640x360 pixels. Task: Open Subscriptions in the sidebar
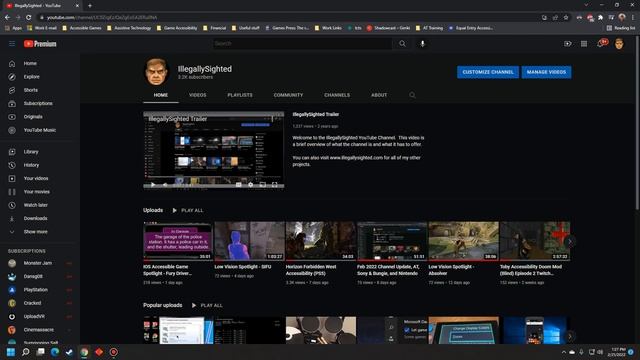pyautogui.click(x=40, y=104)
